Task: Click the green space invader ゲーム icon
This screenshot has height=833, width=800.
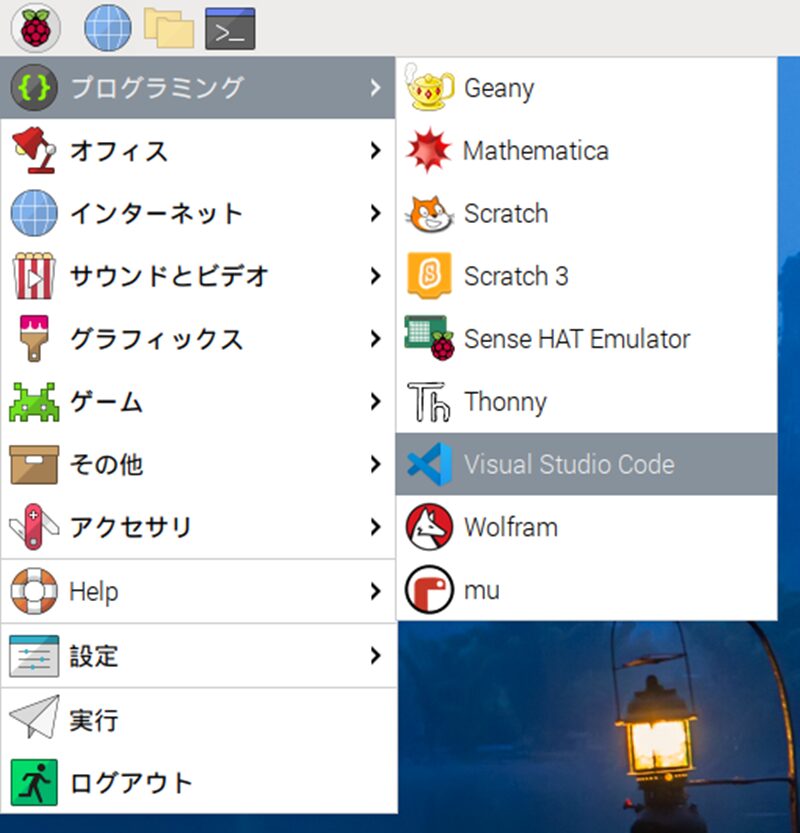Action: [34, 402]
